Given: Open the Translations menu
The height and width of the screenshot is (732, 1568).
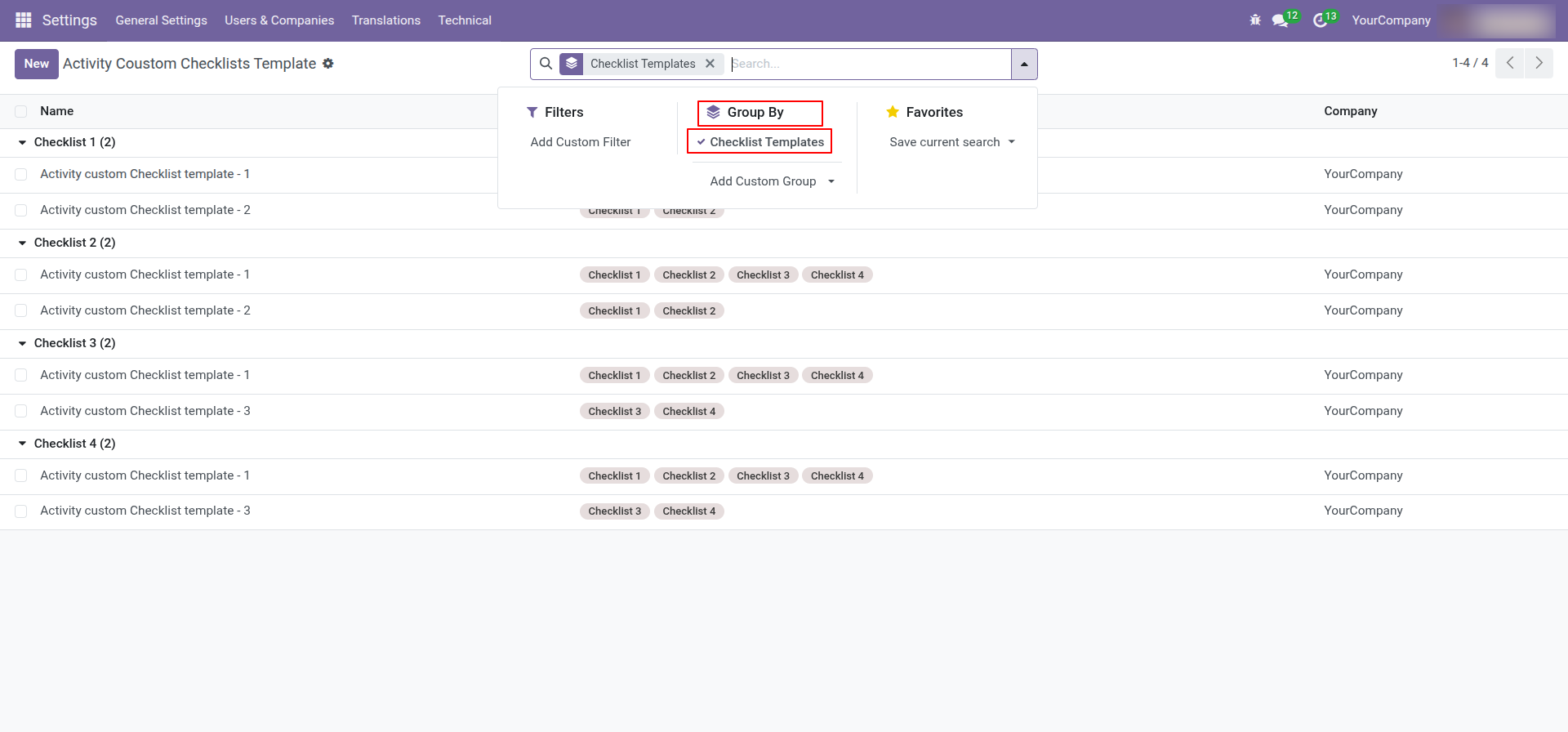Looking at the screenshot, I should point(386,20).
